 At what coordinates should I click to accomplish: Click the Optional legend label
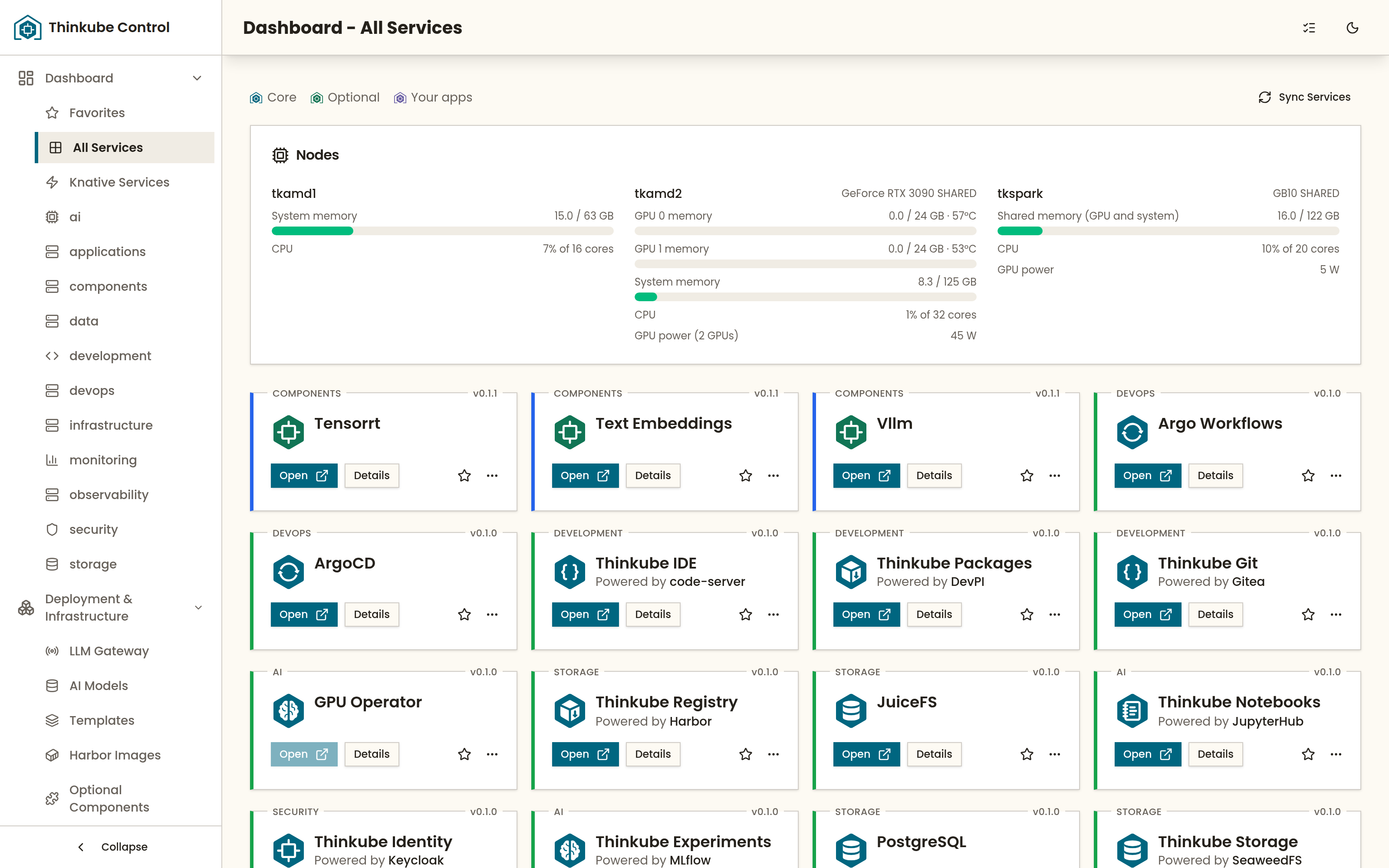[354, 97]
